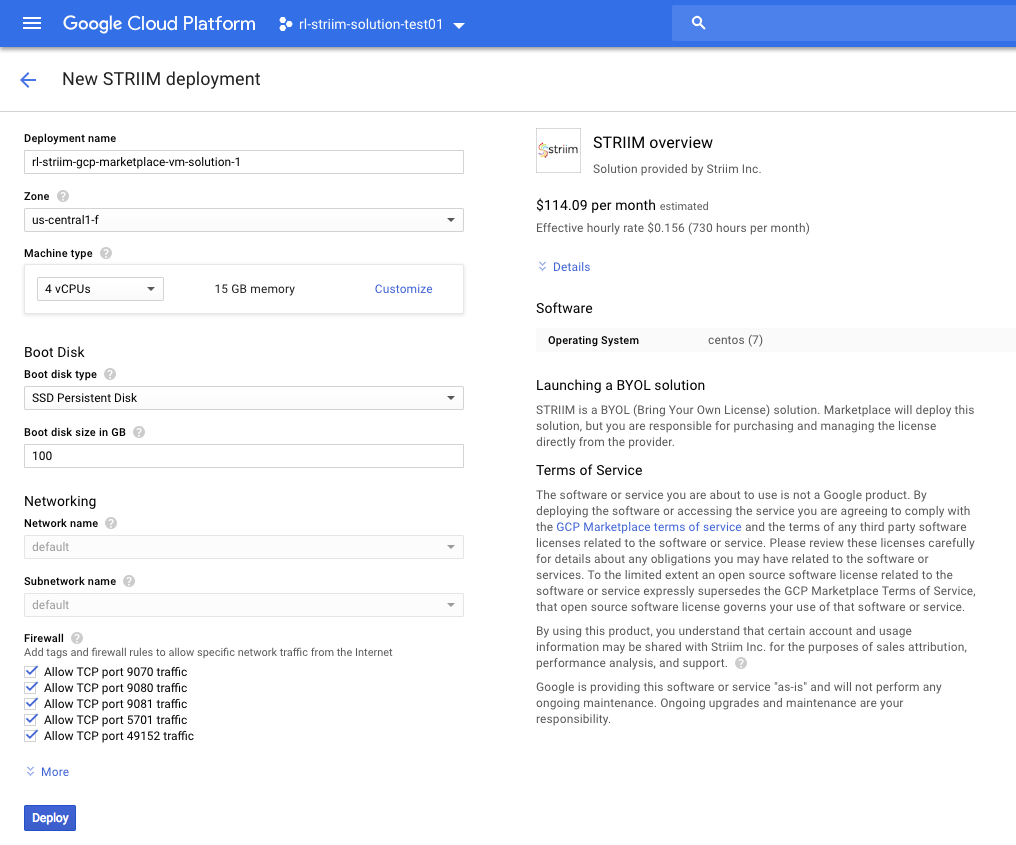Show help for Subnetwork name
Viewport: 1016px width, 845px height.
point(129,581)
